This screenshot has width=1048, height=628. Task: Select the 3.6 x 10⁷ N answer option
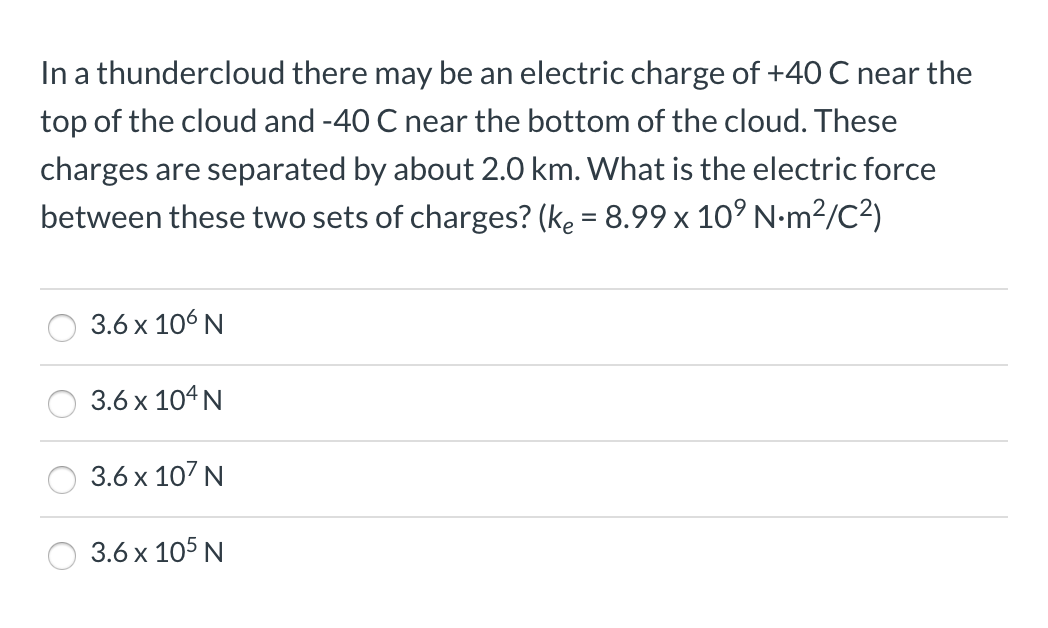[155, 478]
